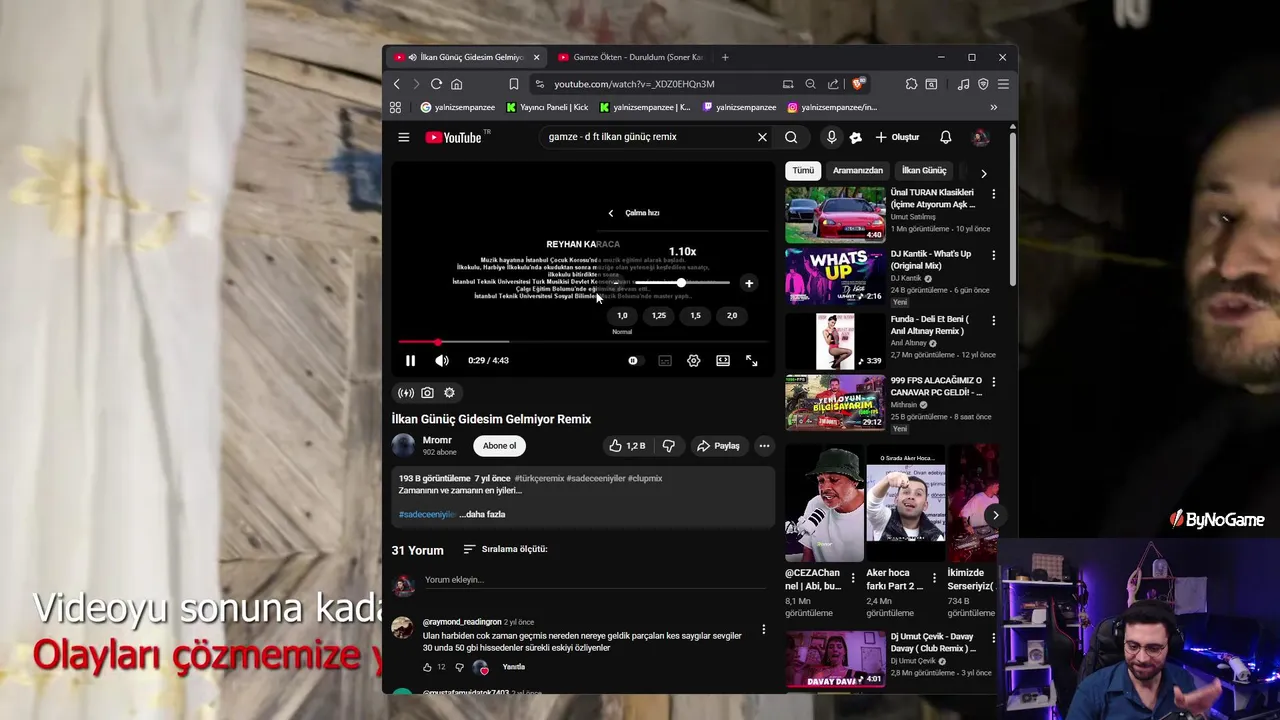
Task: Open Ünal TURAN Klasikleri video thumbnail
Action: pos(835,214)
